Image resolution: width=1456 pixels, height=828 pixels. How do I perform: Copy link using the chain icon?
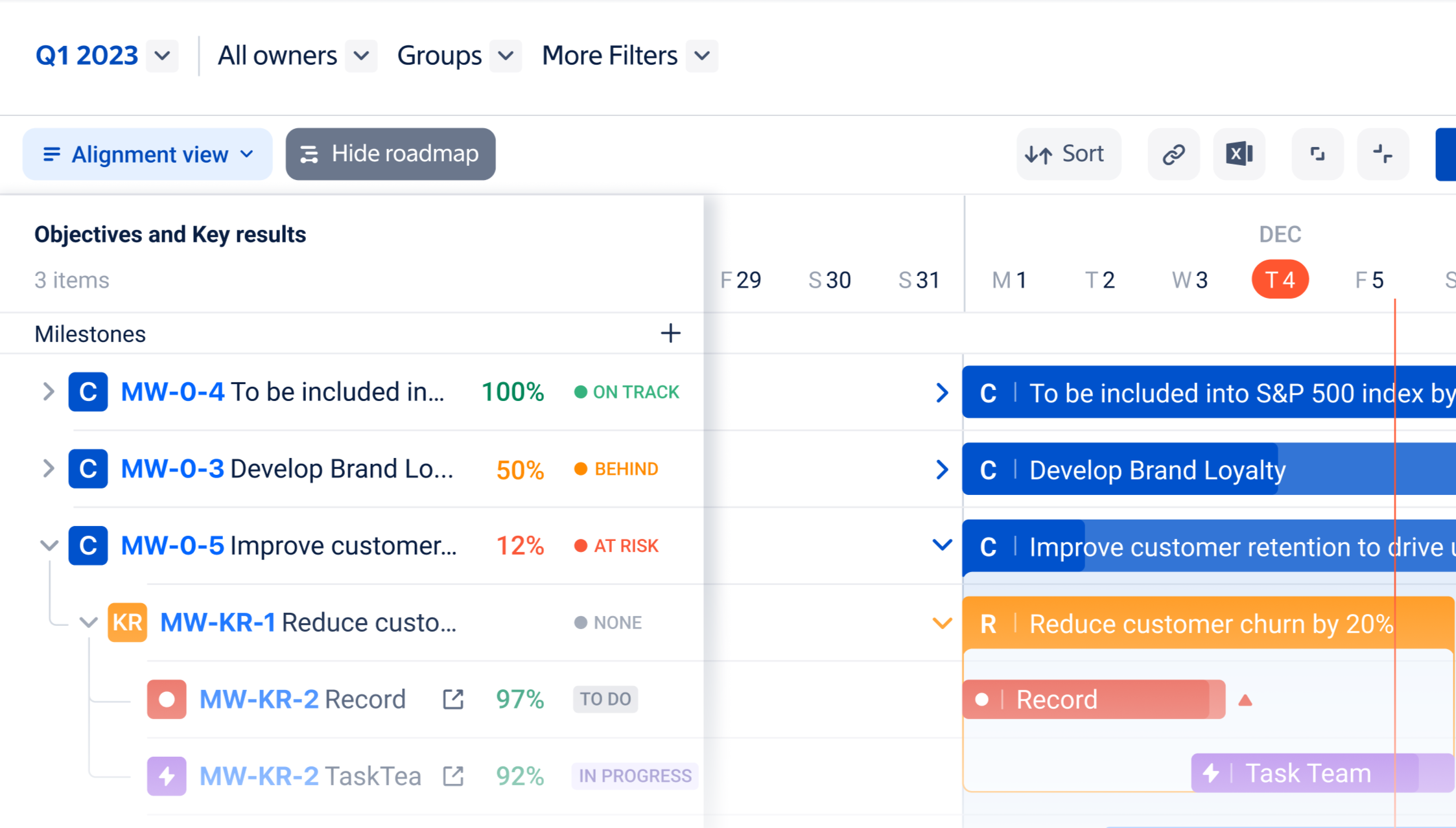1173,154
